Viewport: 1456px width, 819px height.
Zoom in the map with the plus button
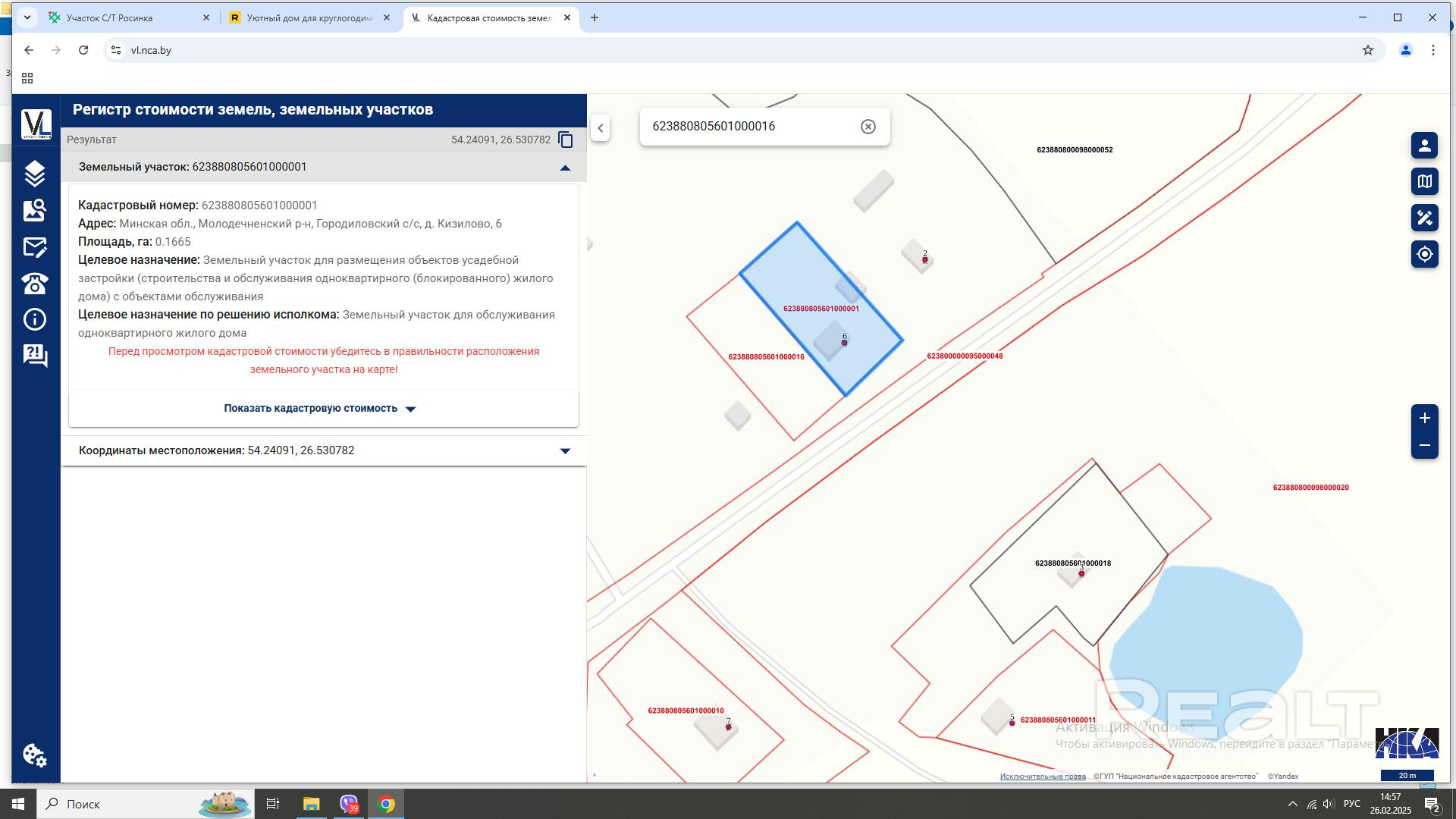(x=1424, y=419)
